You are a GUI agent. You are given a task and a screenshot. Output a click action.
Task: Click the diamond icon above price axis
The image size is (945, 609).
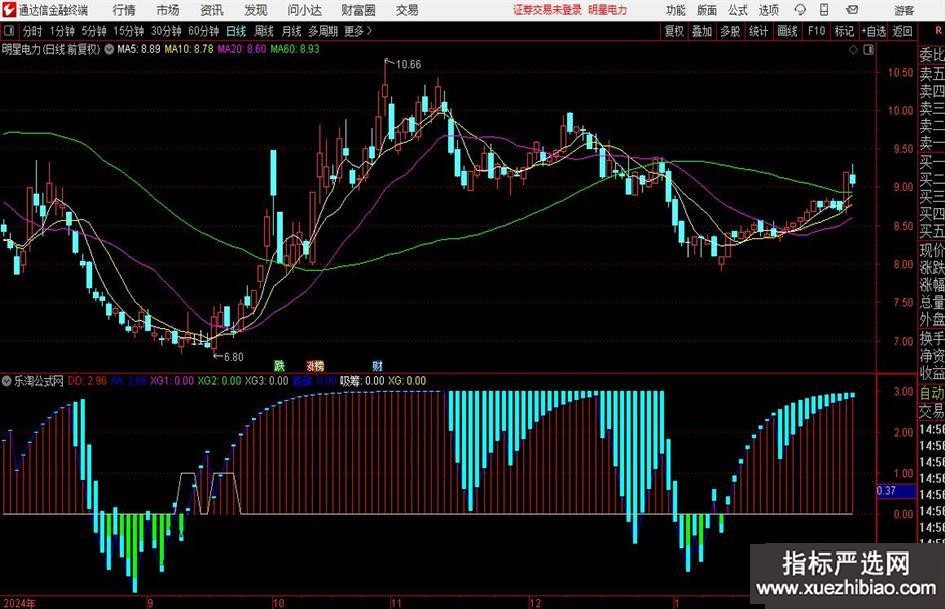[x=853, y=49]
